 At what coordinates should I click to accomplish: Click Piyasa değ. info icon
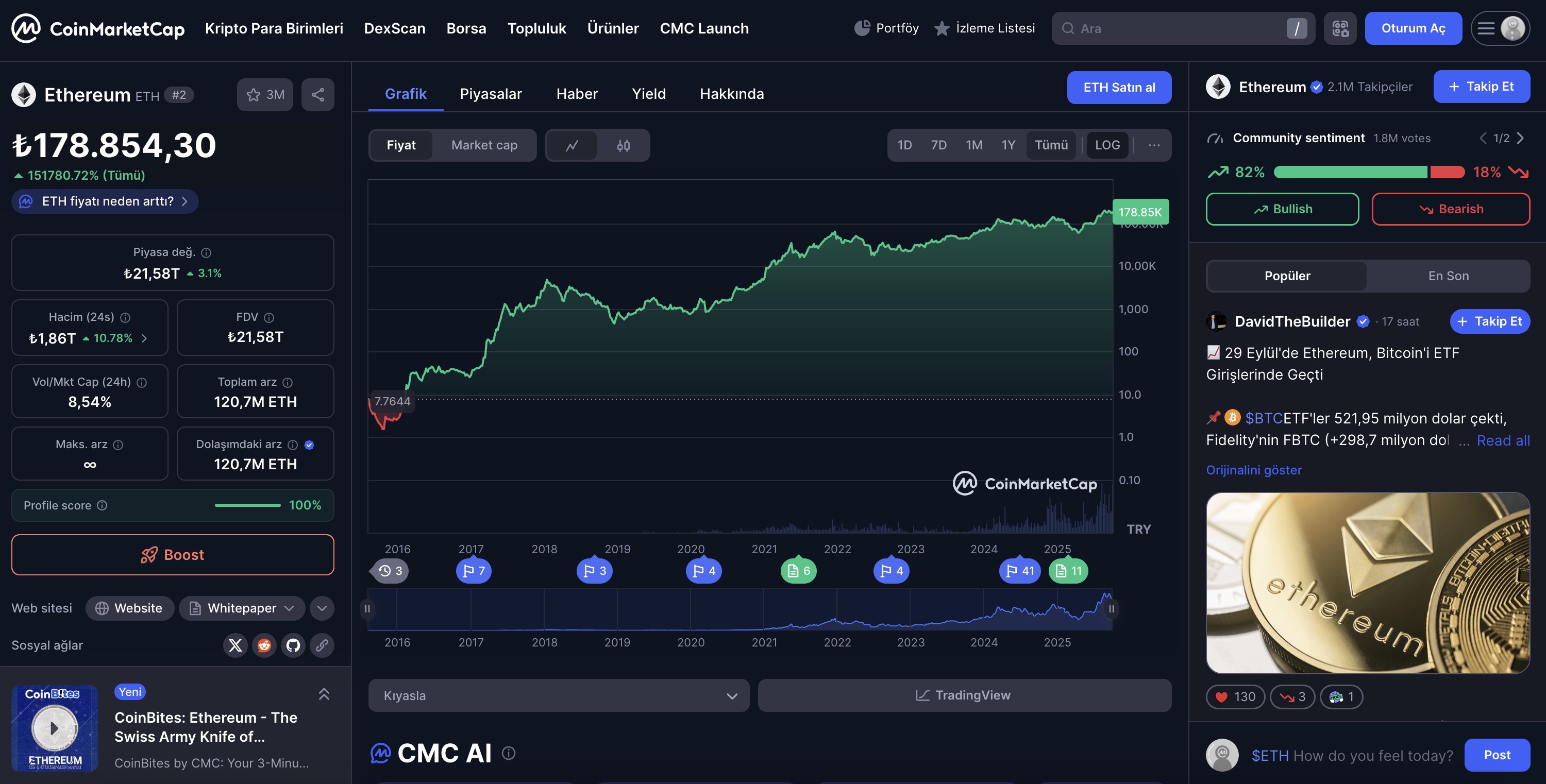tap(206, 252)
